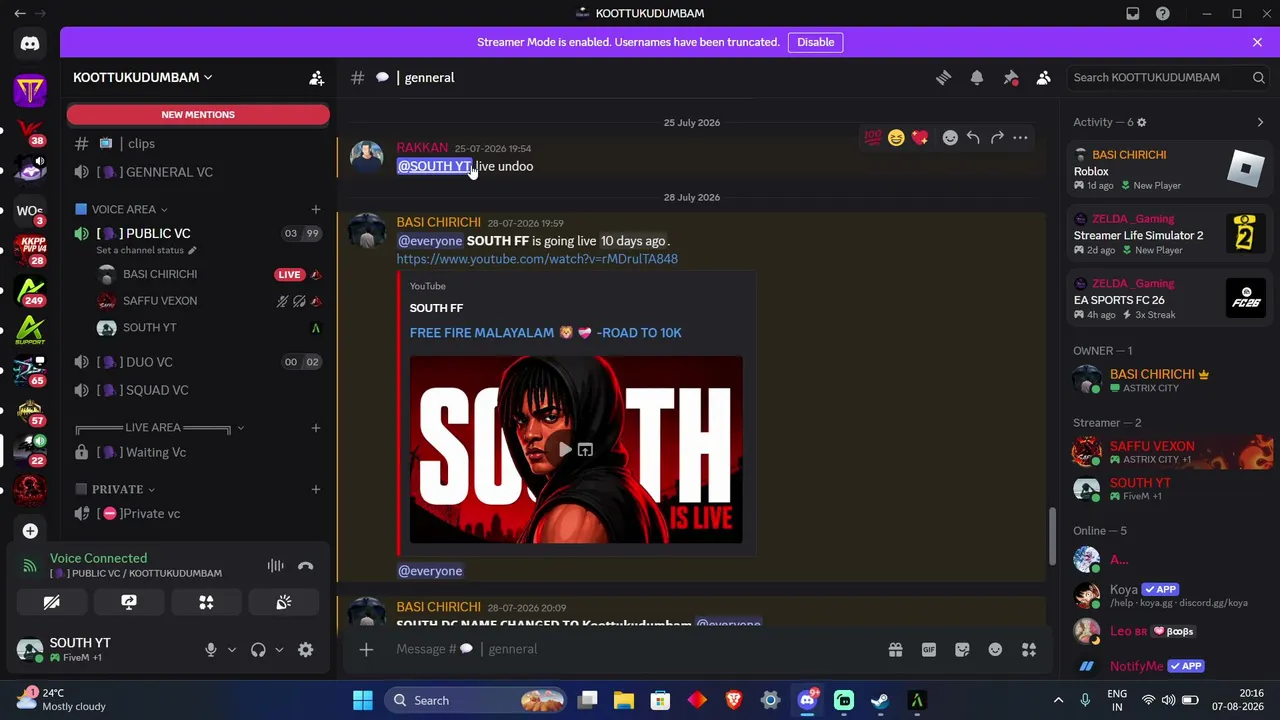1280x720 pixels.
Task: Collapse the LIVE AREA category
Action: (x=160, y=428)
